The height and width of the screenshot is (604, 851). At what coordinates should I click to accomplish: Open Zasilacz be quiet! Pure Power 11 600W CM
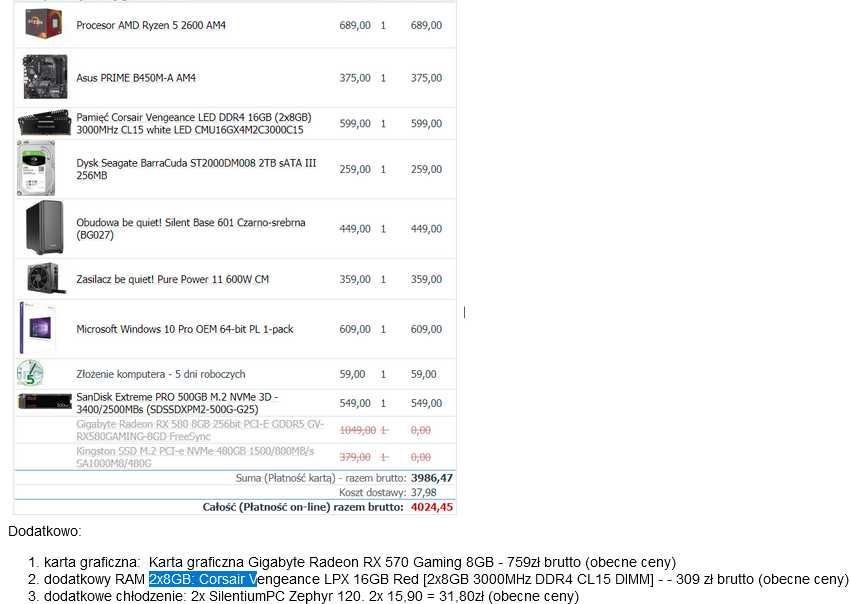pos(173,279)
